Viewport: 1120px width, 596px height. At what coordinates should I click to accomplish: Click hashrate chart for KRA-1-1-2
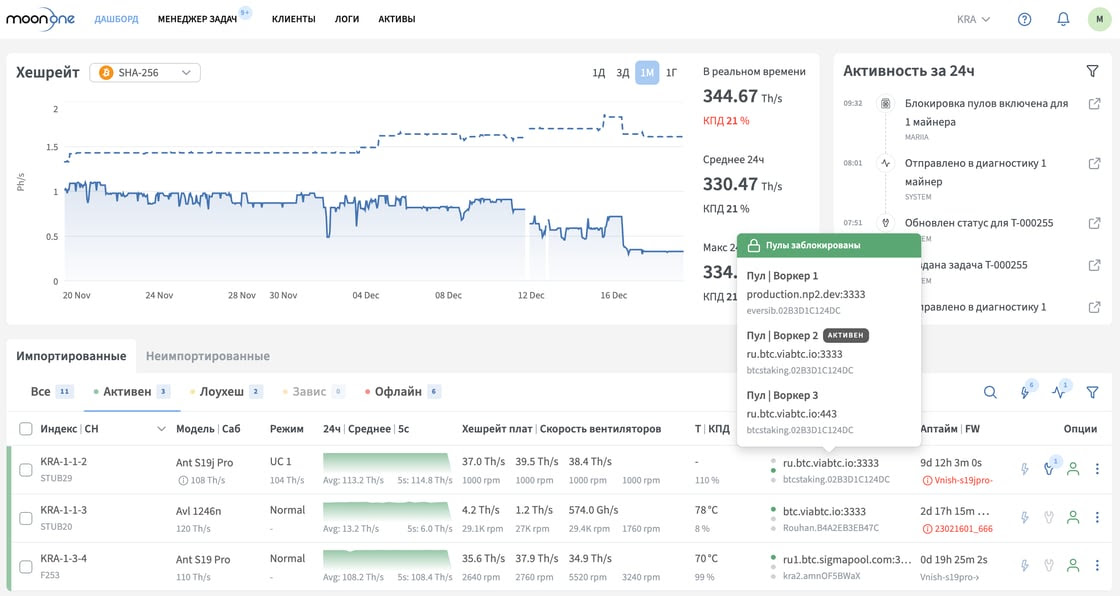click(386, 462)
